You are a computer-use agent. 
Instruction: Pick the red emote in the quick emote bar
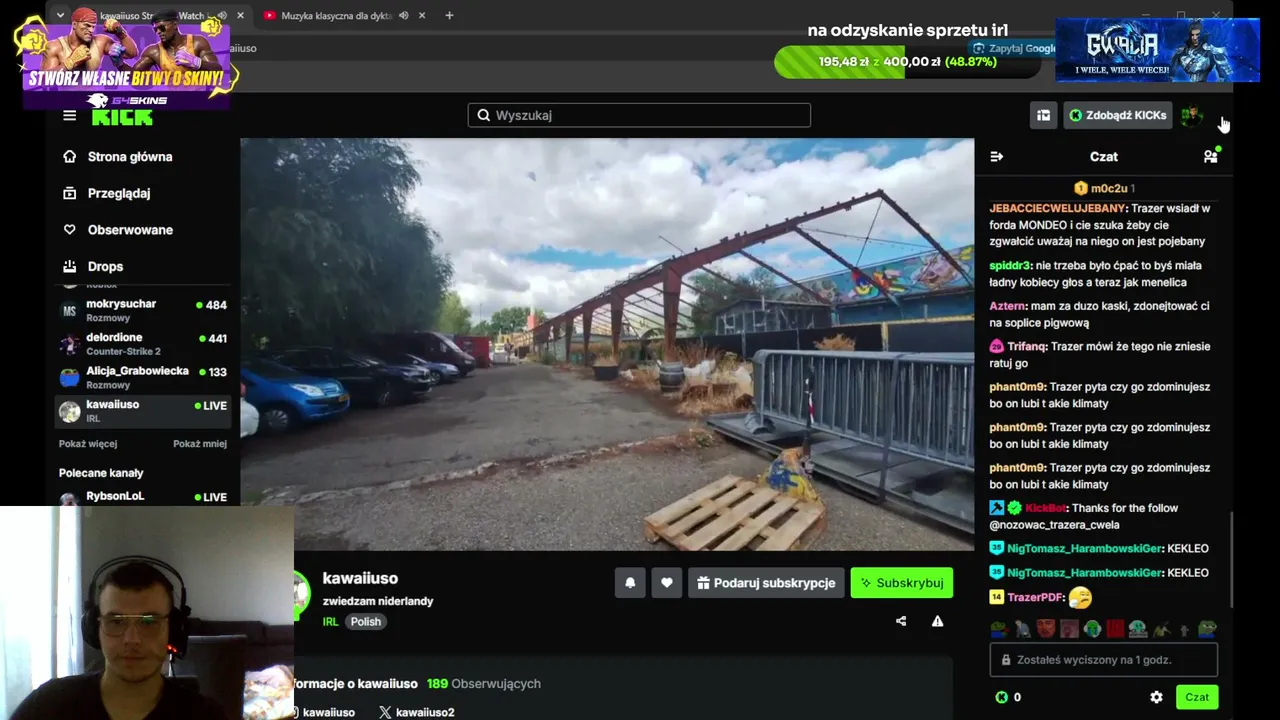pos(1116,629)
